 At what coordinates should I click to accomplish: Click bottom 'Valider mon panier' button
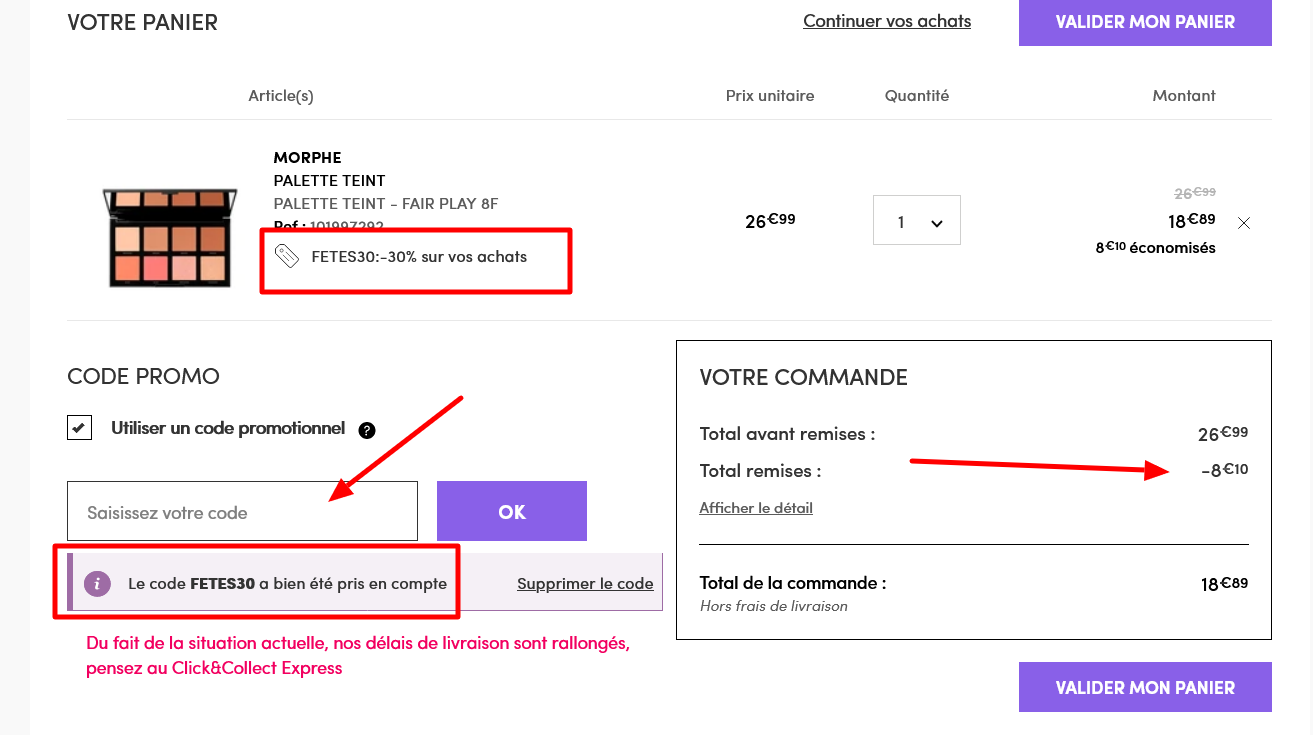click(1145, 687)
